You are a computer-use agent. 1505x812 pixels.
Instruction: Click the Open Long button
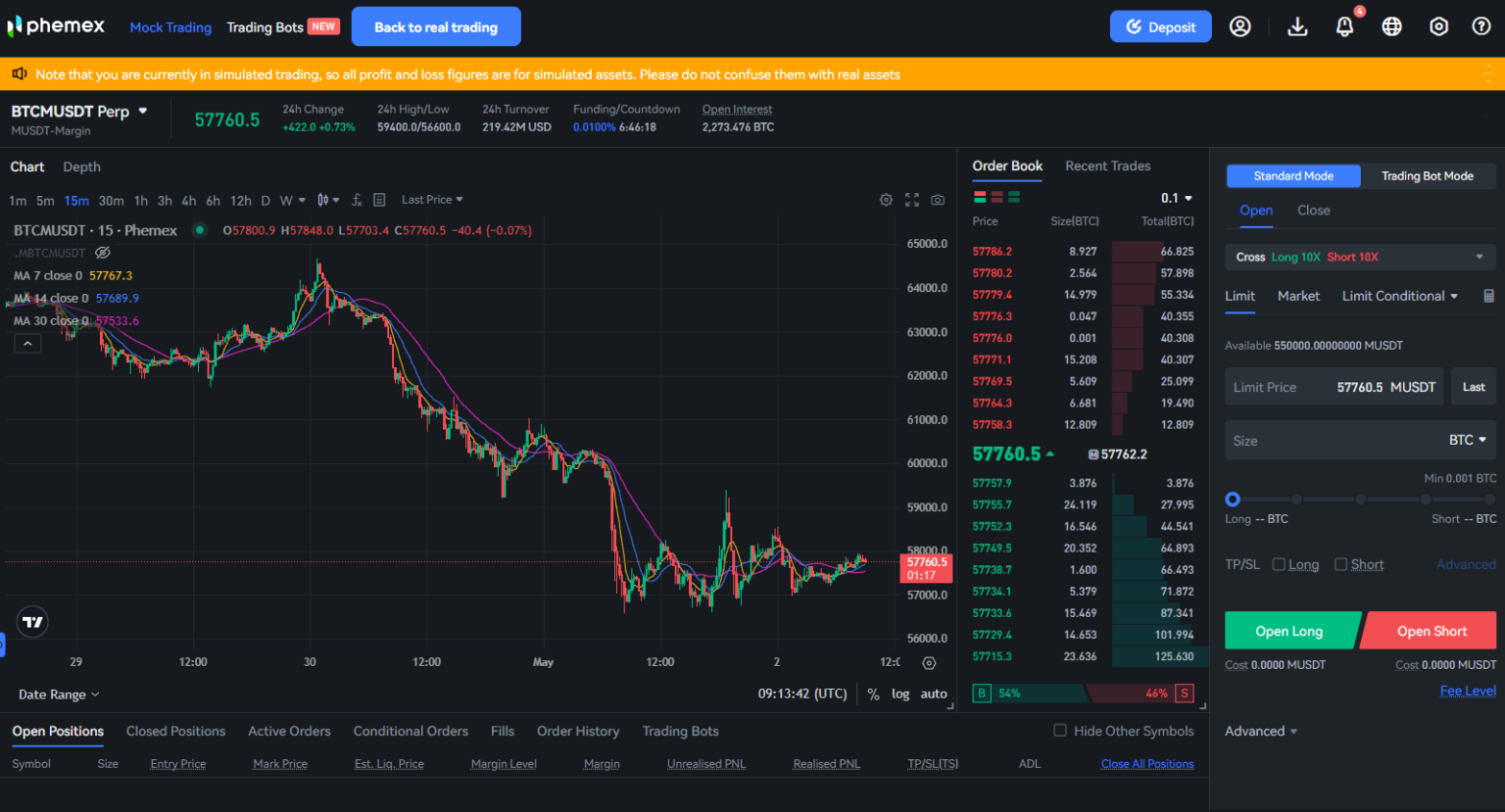[1291, 630]
